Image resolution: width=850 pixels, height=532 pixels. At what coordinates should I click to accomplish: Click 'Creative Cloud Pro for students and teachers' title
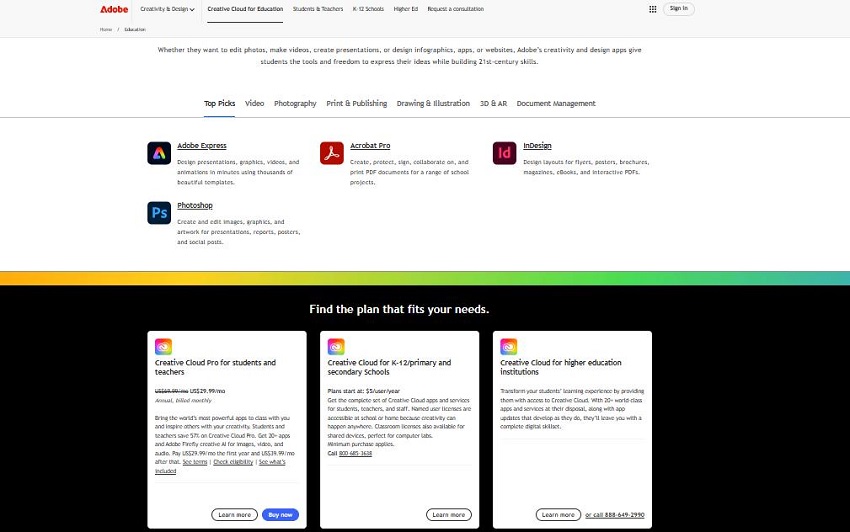215,367
